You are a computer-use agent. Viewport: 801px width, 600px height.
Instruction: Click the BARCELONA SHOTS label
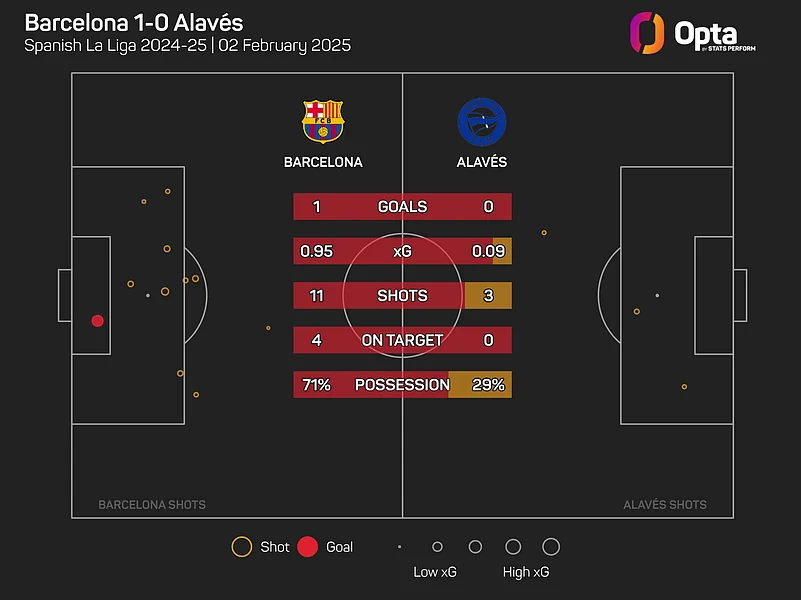point(152,505)
